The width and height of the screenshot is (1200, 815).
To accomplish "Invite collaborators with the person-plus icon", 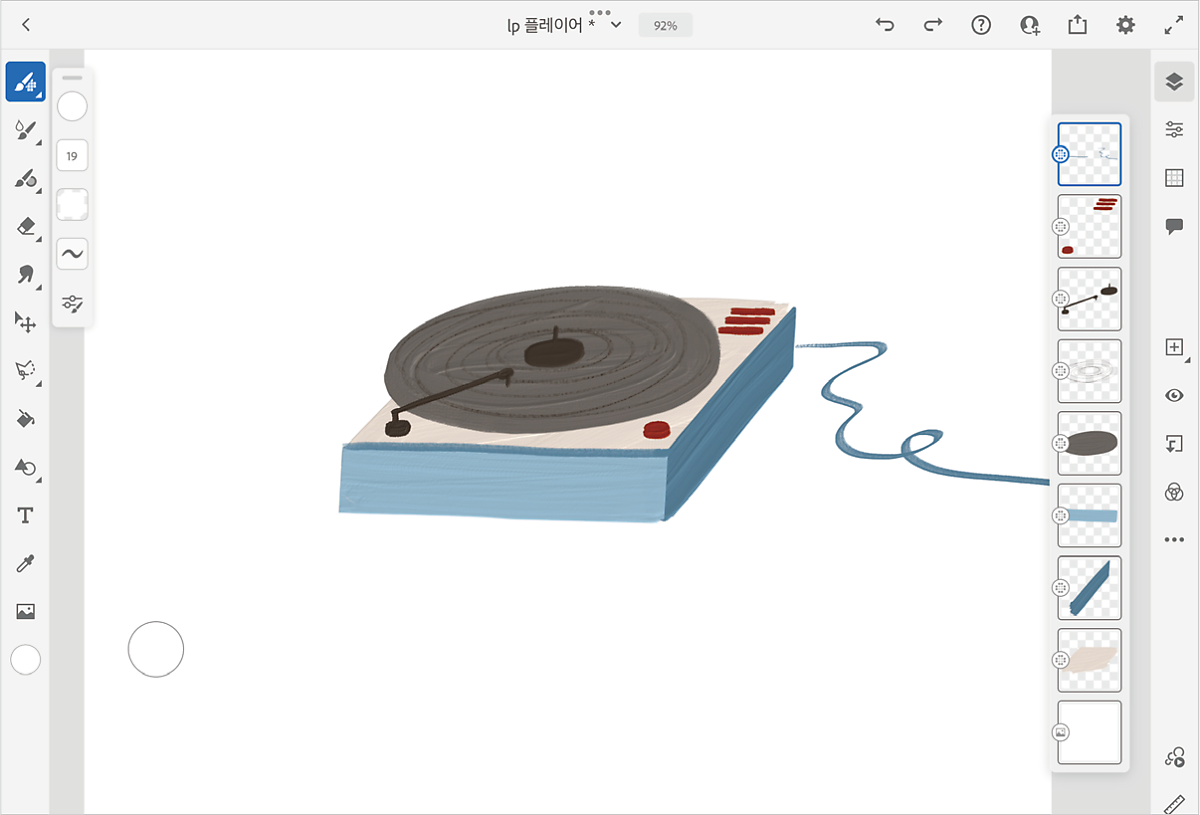I will tap(1029, 25).
